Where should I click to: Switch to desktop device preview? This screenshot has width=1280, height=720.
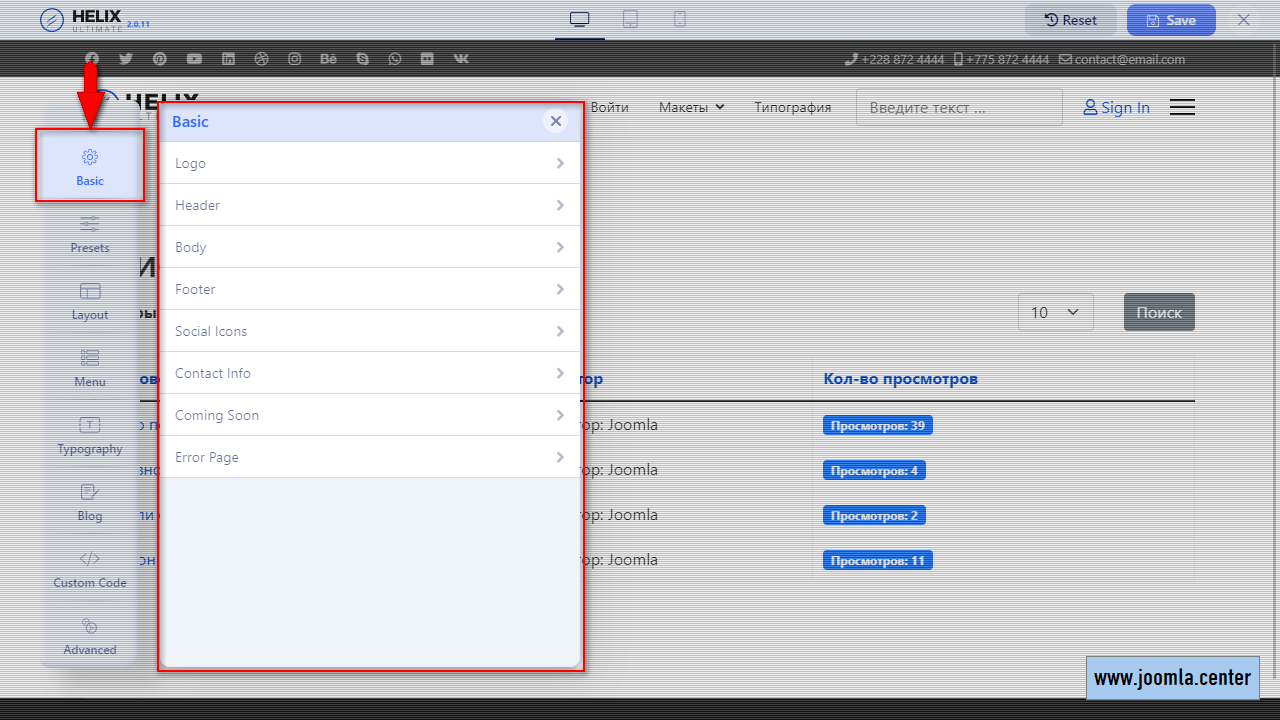pyautogui.click(x=580, y=20)
